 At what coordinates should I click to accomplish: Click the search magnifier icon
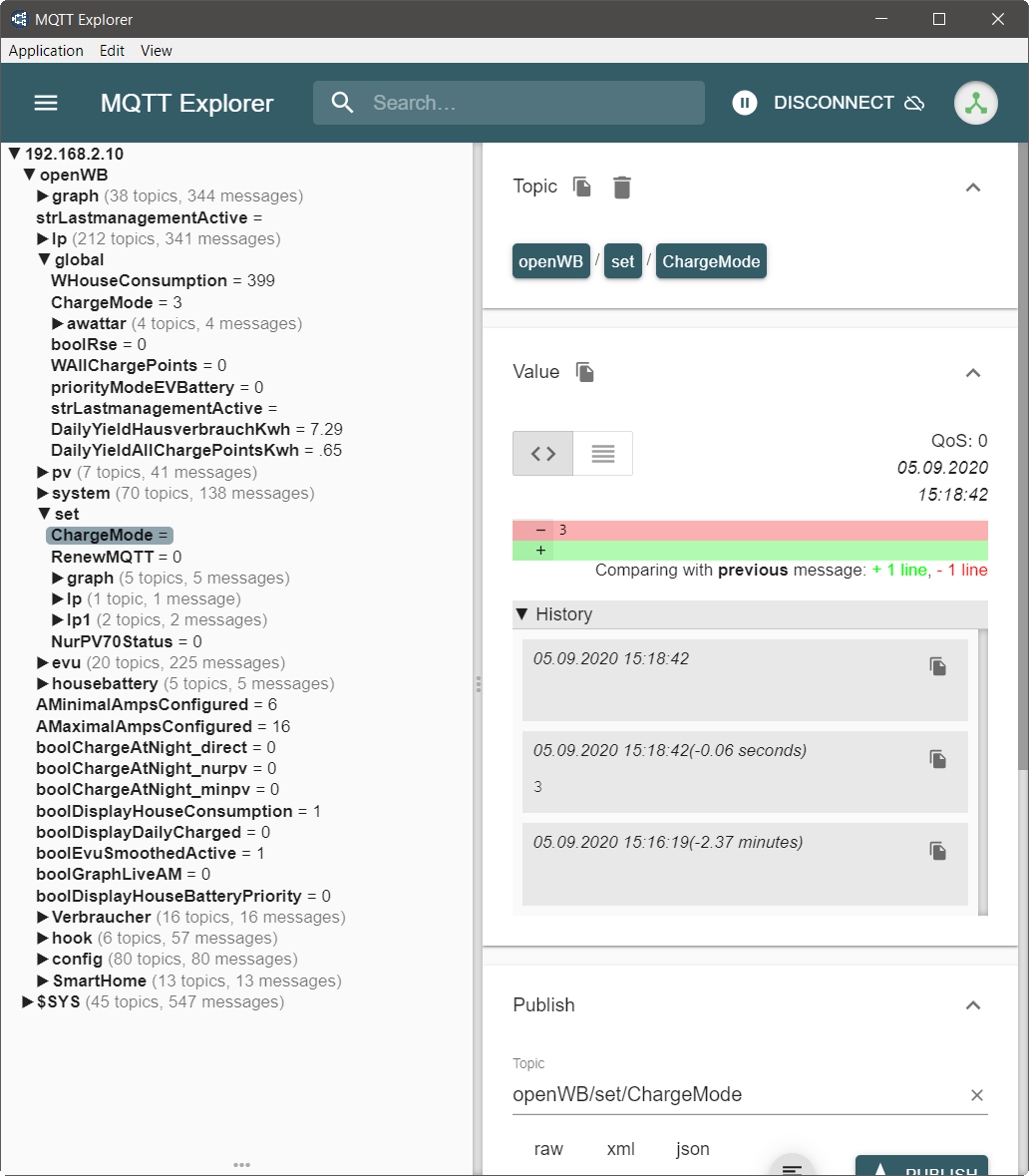[342, 103]
